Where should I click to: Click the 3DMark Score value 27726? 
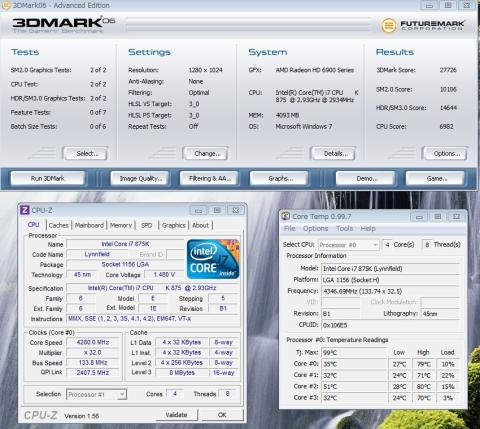(448, 70)
